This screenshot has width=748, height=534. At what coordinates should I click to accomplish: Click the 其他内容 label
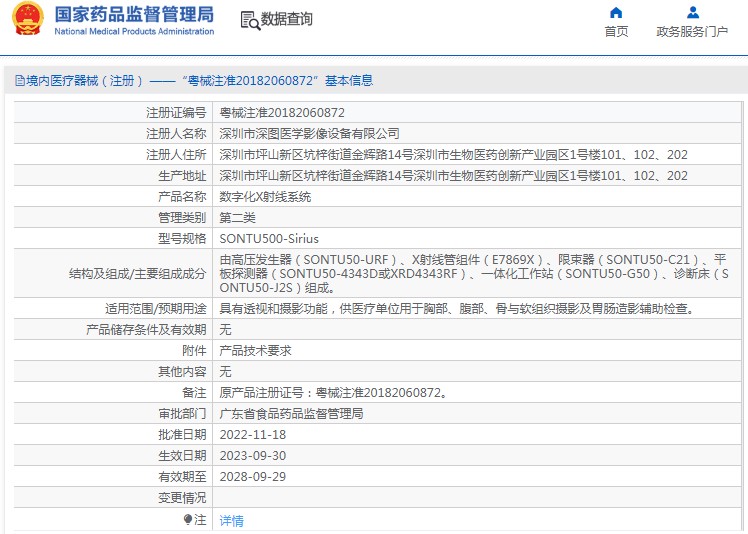182,372
